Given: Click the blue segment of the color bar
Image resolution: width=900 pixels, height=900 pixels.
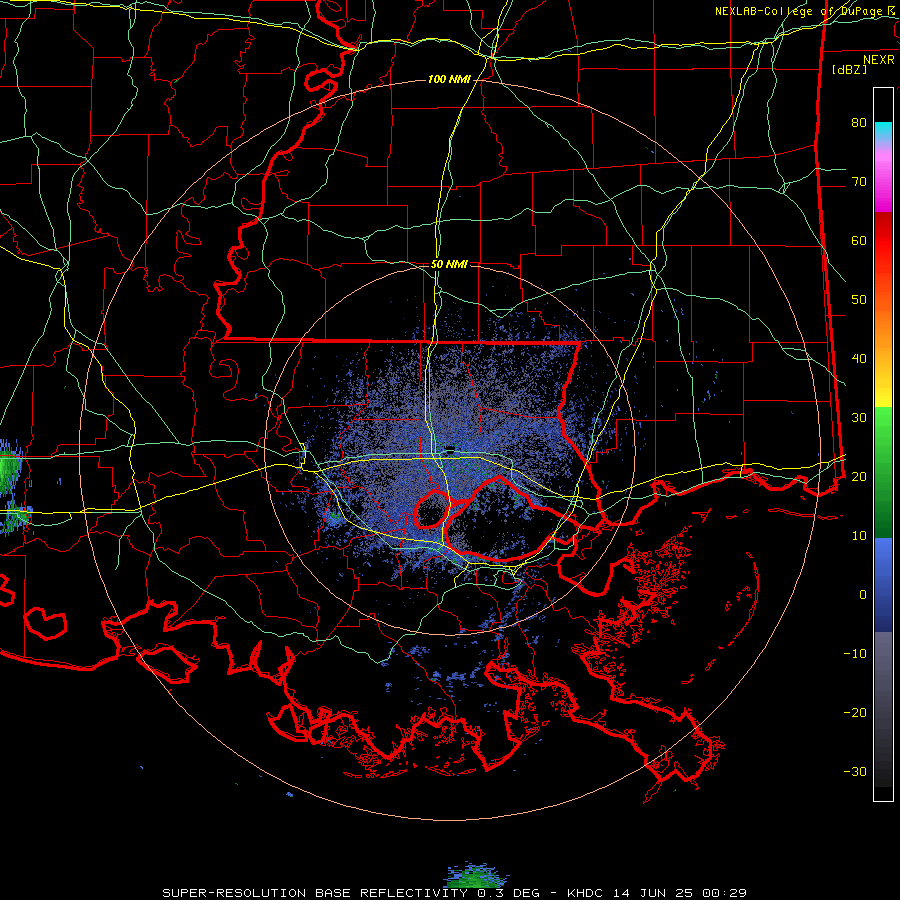Looking at the screenshot, I should click(883, 585).
